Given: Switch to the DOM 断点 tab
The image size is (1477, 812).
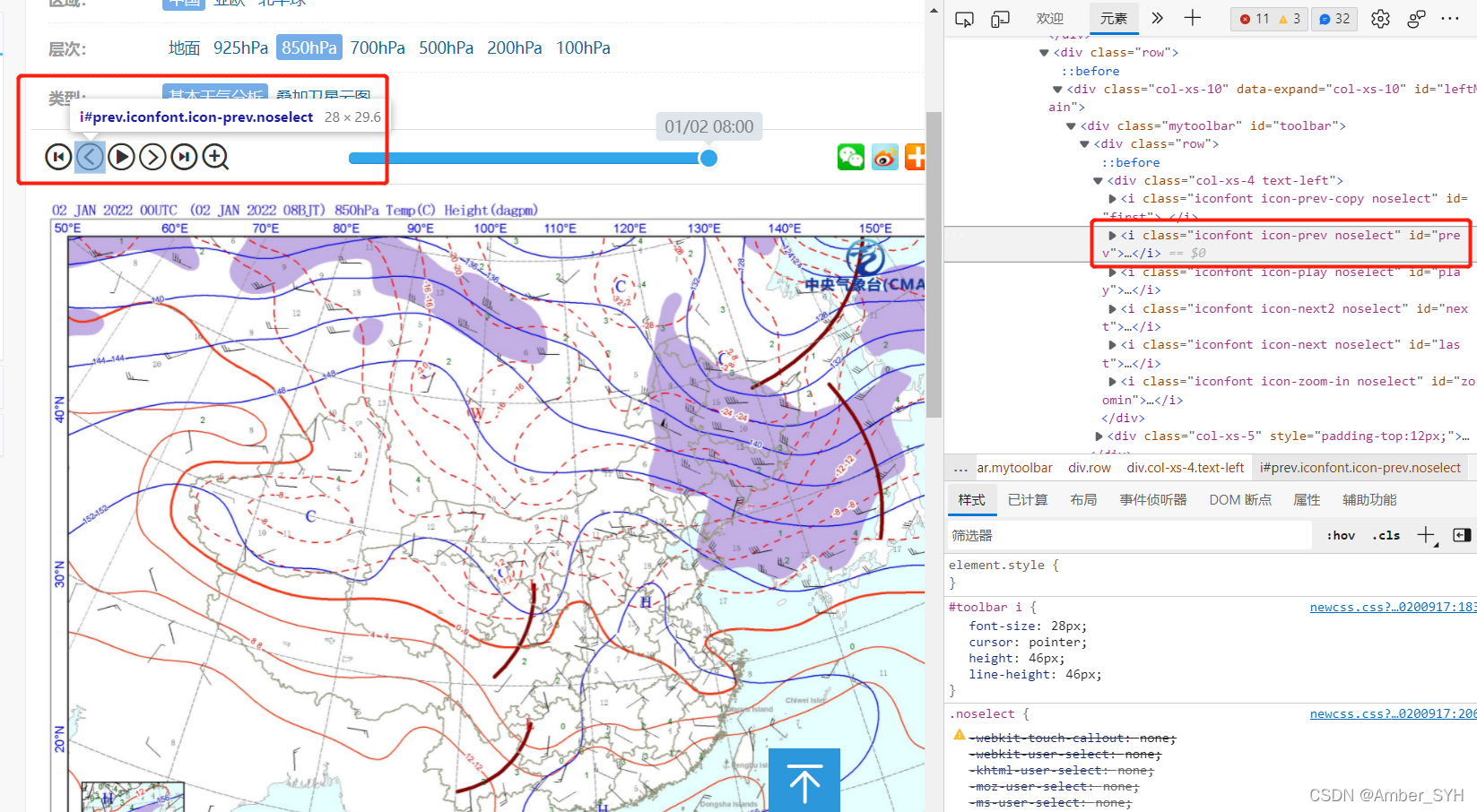Looking at the screenshot, I should point(1240,500).
